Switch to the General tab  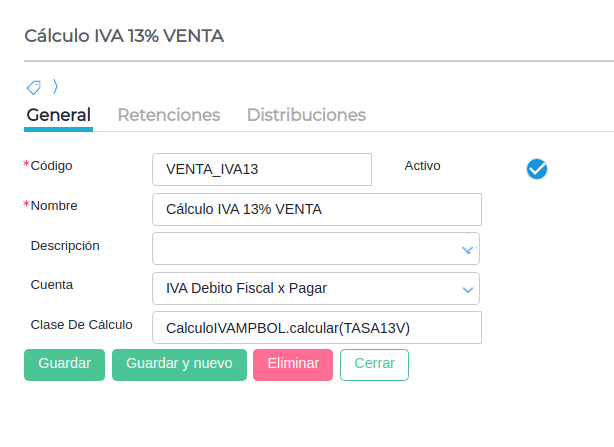coord(58,115)
